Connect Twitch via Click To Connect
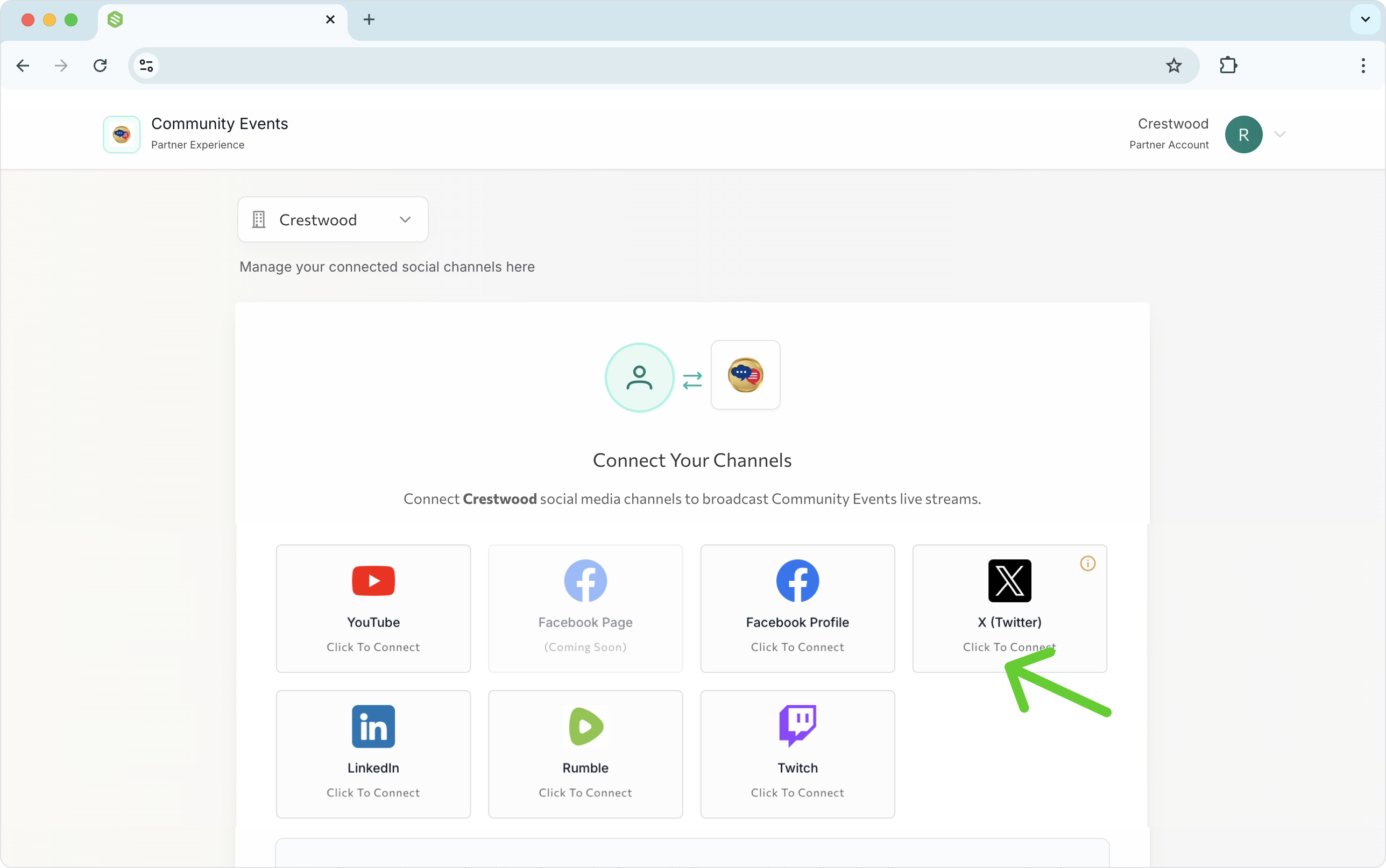 (x=797, y=793)
